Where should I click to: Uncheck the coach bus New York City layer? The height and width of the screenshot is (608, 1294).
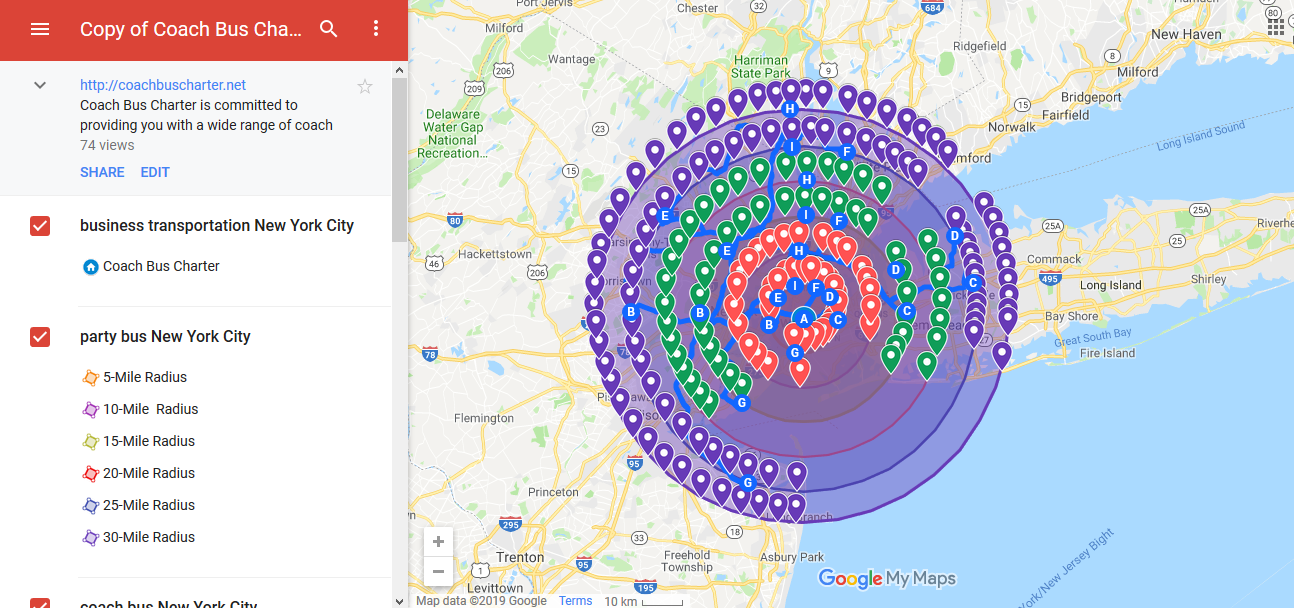40,602
